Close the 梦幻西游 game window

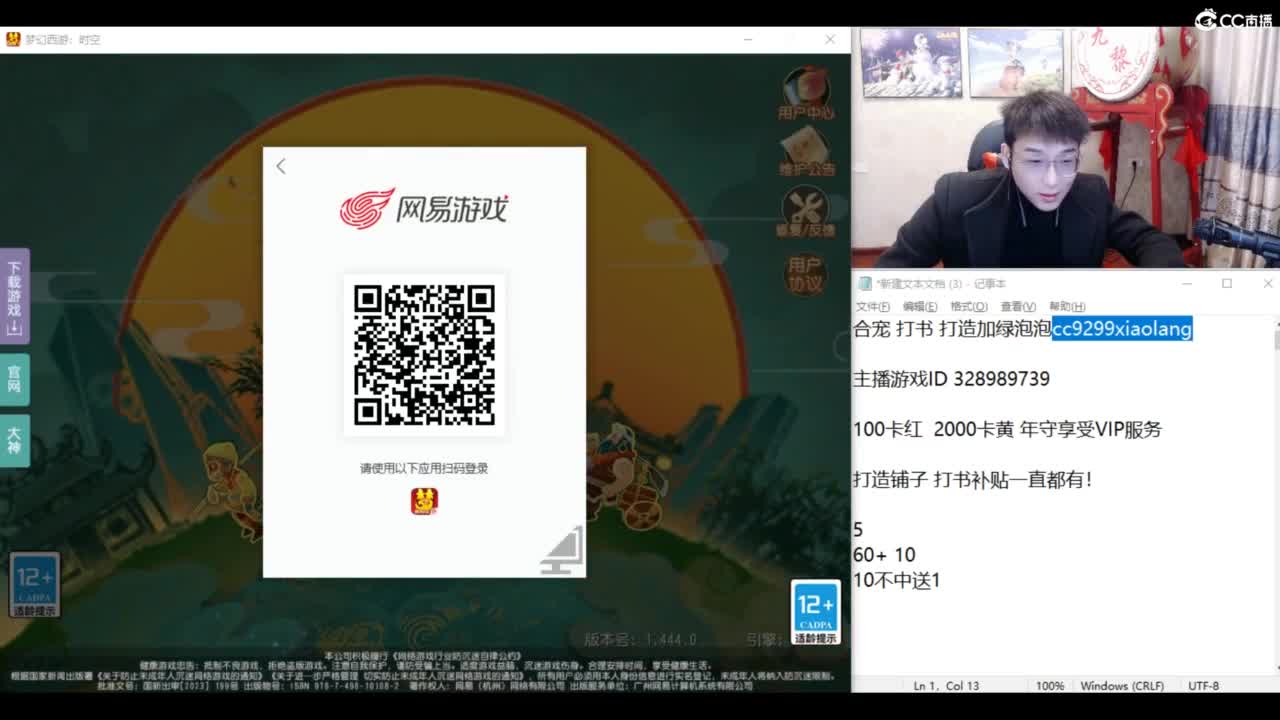point(830,39)
